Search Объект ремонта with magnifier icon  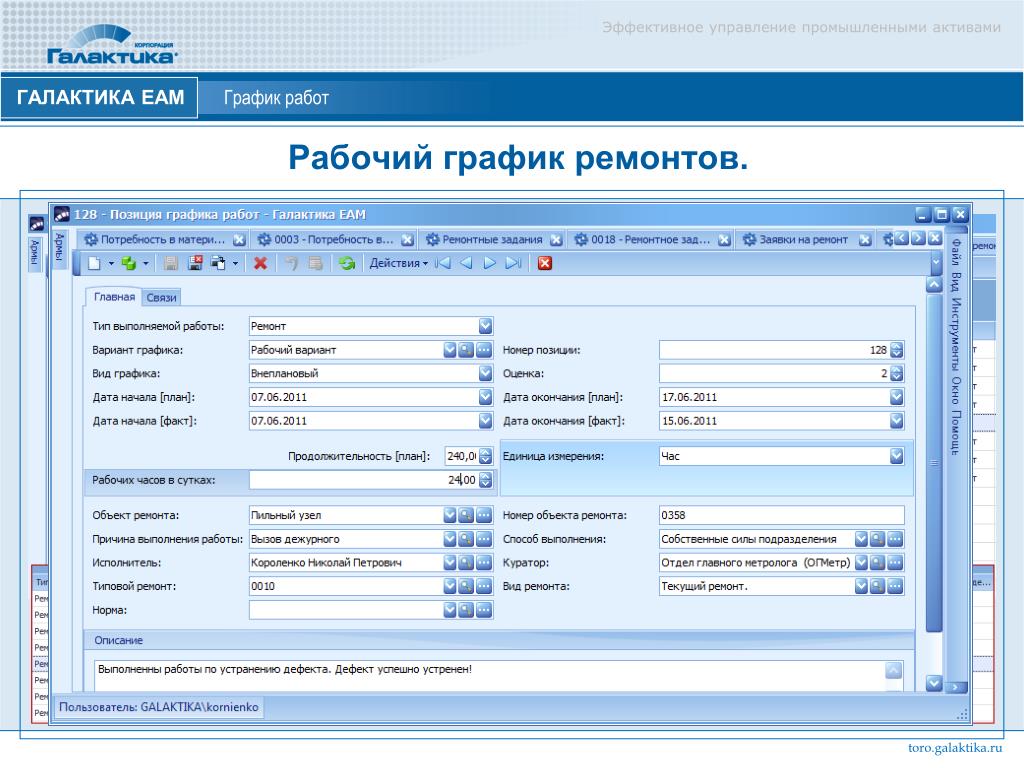(466, 515)
